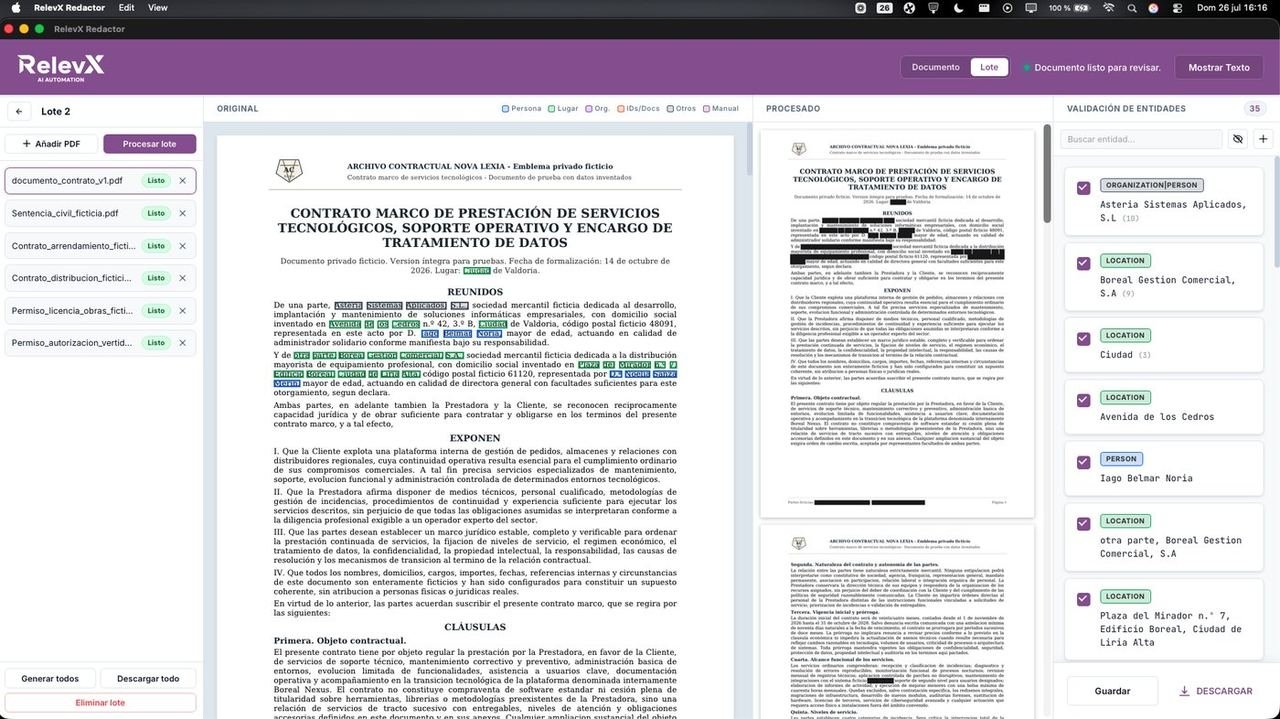Toggle the Org. legend filter
1280x719 pixels.
coord(598,108)
